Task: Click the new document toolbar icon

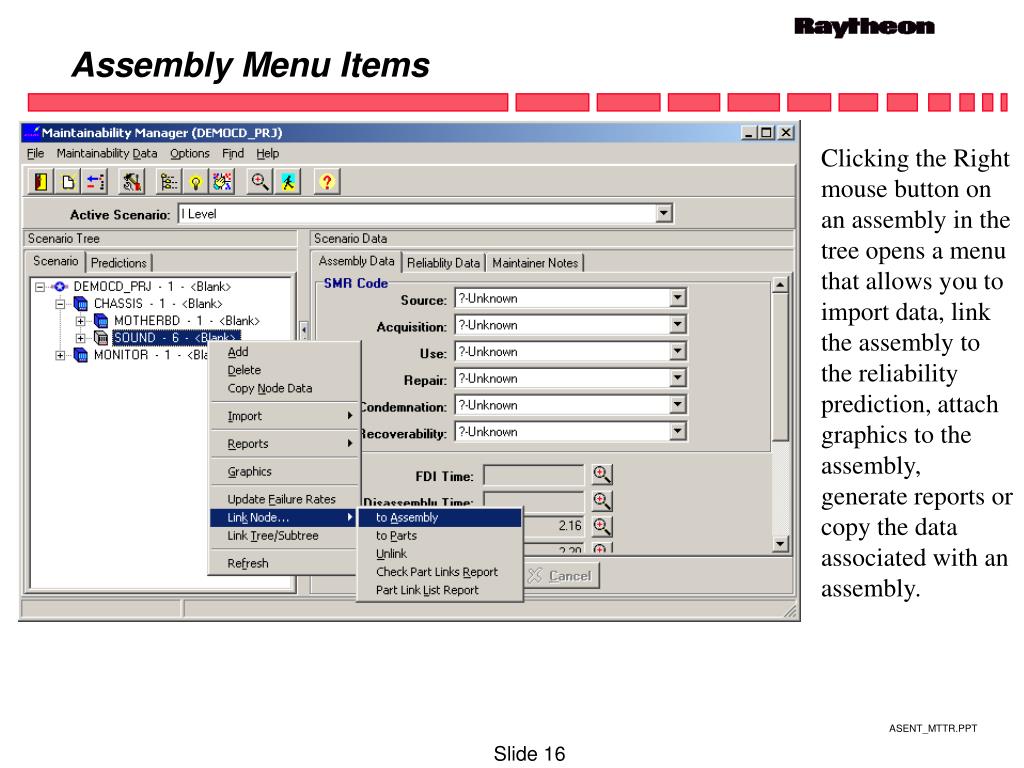Action: point(67,182)
